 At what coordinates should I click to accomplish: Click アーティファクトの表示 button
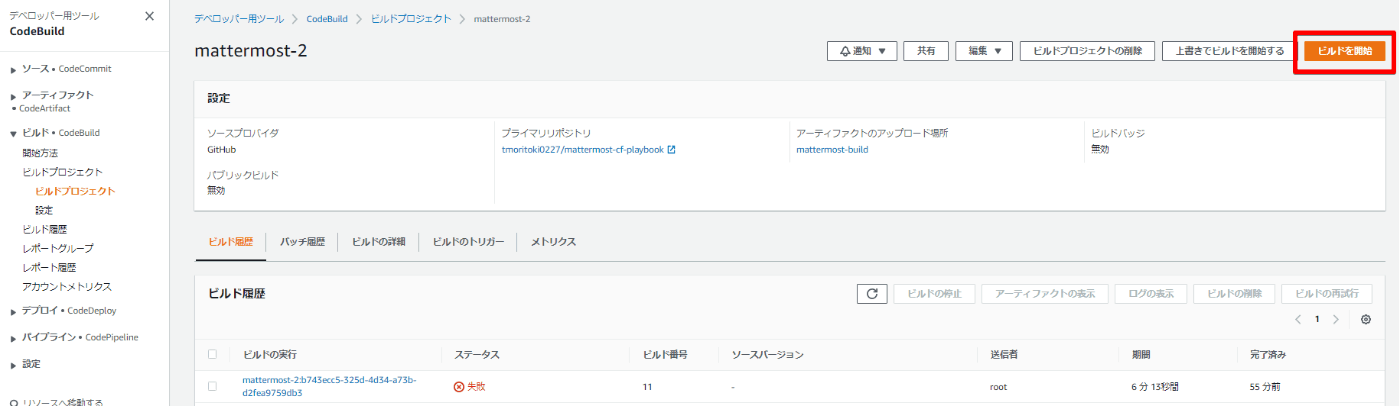point(1045,293)
